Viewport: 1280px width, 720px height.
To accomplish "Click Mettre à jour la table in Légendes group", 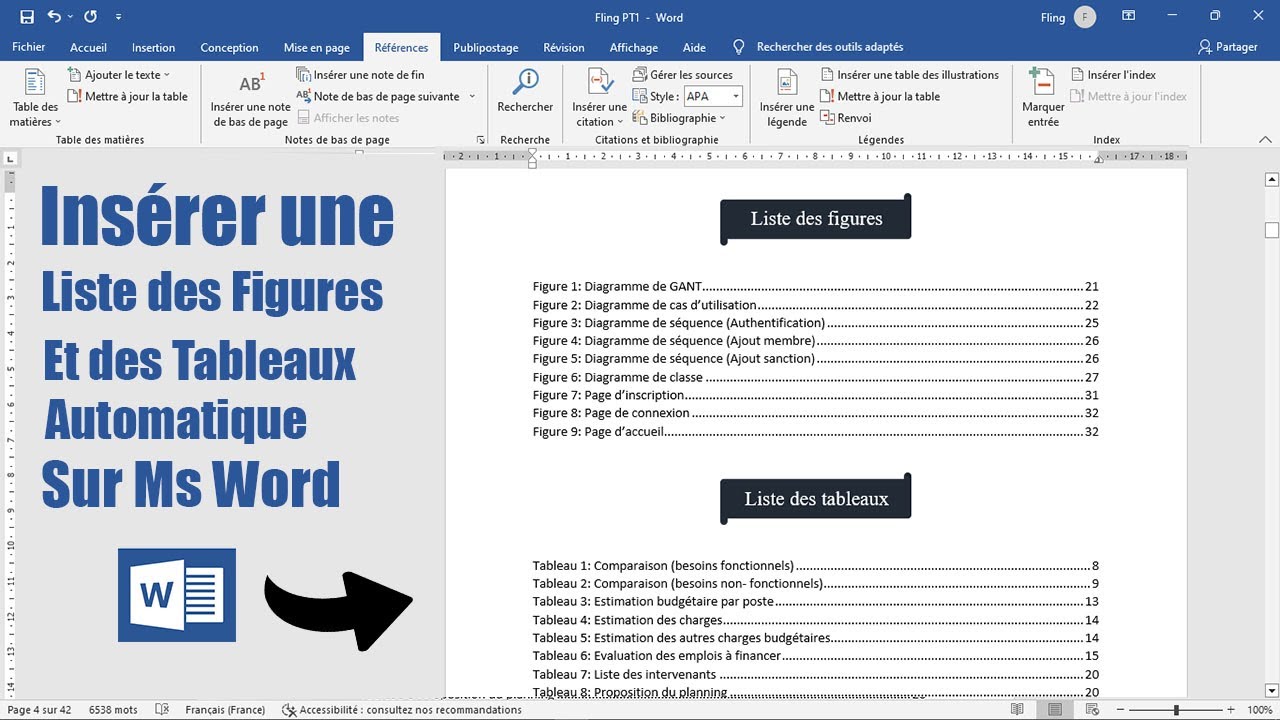I will tap(880, 97).
